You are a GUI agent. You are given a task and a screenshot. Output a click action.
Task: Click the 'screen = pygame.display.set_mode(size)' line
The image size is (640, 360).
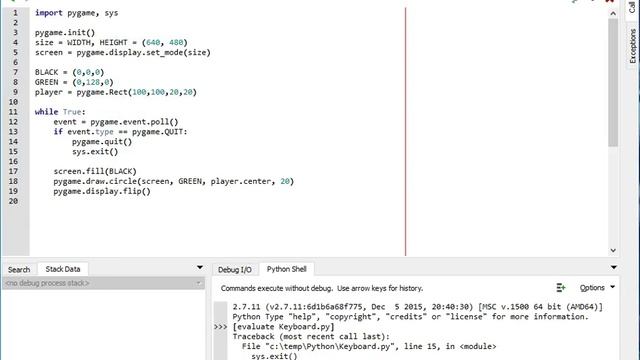pos(122,52)
